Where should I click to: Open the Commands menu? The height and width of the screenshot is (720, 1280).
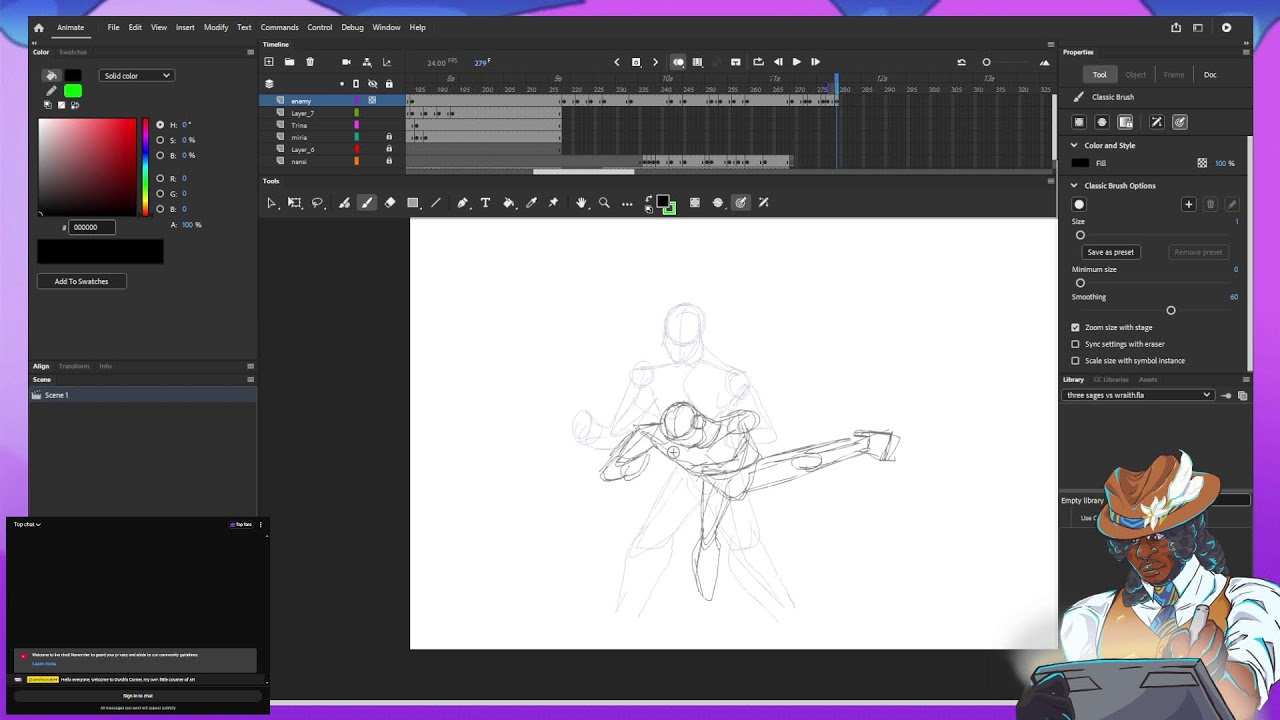[x=280, y=27]
